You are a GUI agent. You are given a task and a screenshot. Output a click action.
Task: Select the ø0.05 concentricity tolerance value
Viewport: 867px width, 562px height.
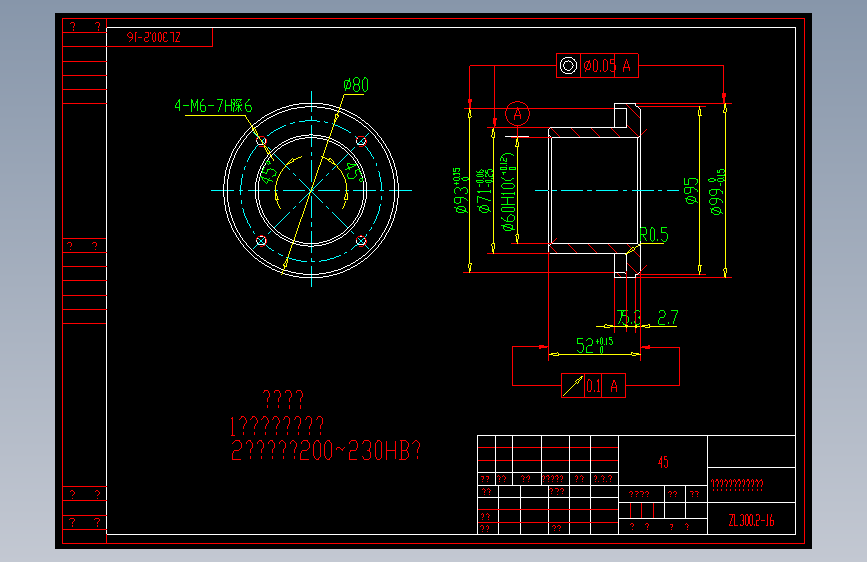click(x=599, y=66)
